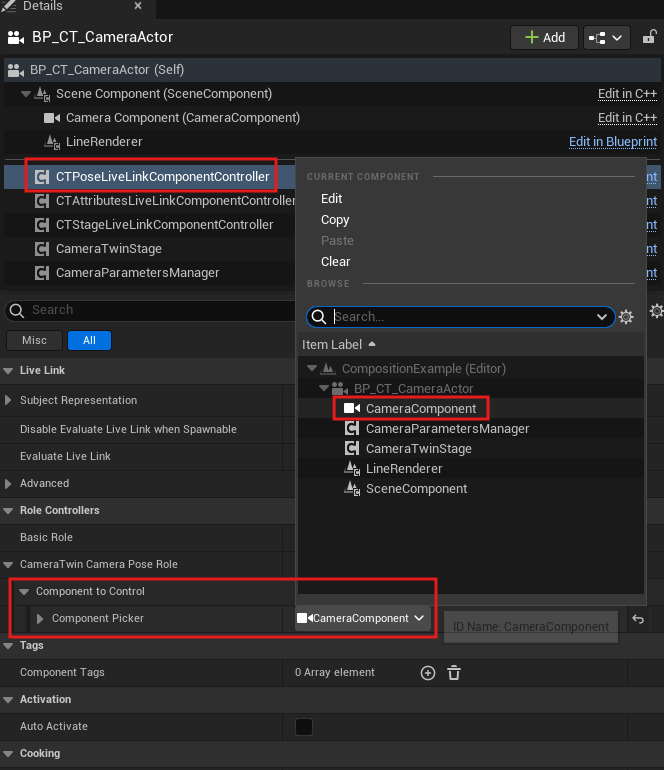Expand the Subject Representation property
The height and width of the screenshot is (770, 664).
click(x=10, y=401)
